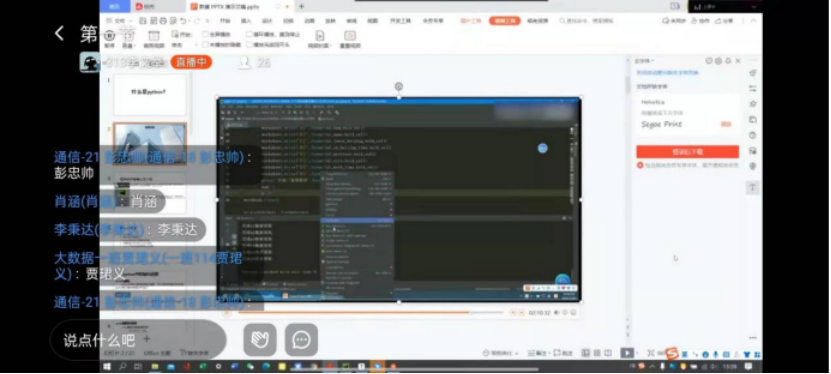Screen dimensions: 831x374
Task: Click the red font download button
Action: [687, 152]
